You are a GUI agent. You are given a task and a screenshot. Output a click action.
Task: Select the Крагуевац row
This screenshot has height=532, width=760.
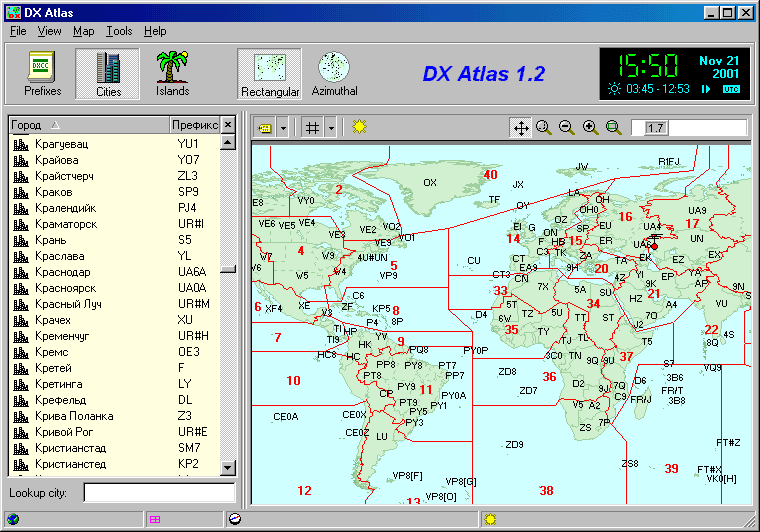(x=114, y=144)
